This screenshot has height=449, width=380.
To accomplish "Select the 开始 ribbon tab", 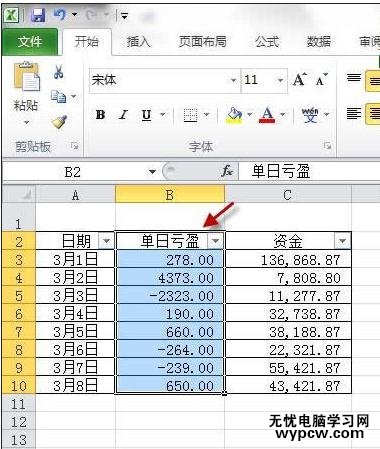I will click(x=87, y=42).
